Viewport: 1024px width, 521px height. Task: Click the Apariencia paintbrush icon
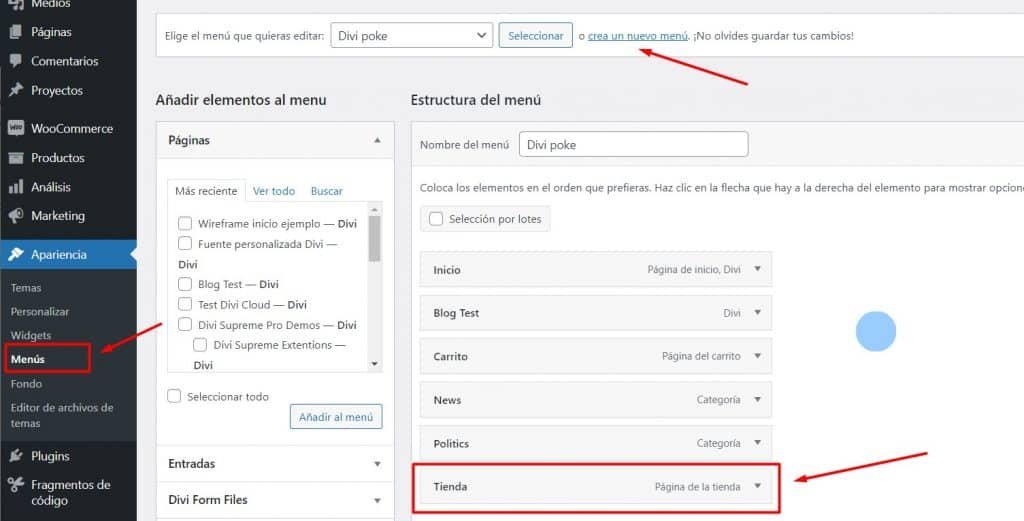(16, 254)
